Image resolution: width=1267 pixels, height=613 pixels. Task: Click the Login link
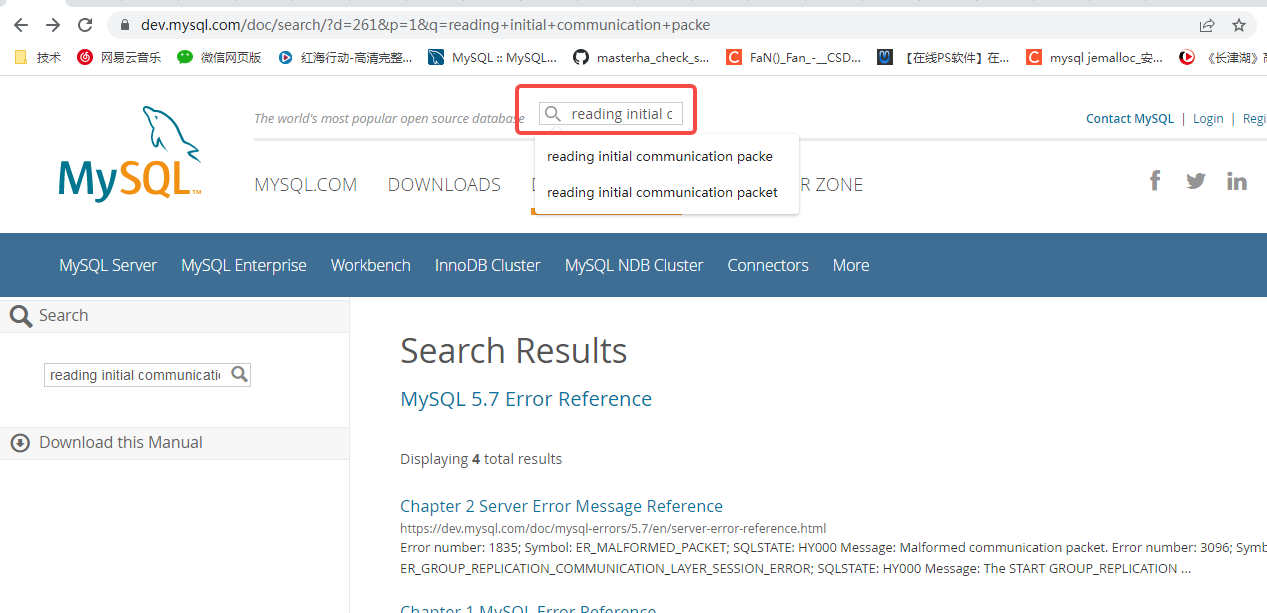click(1208, 118)
